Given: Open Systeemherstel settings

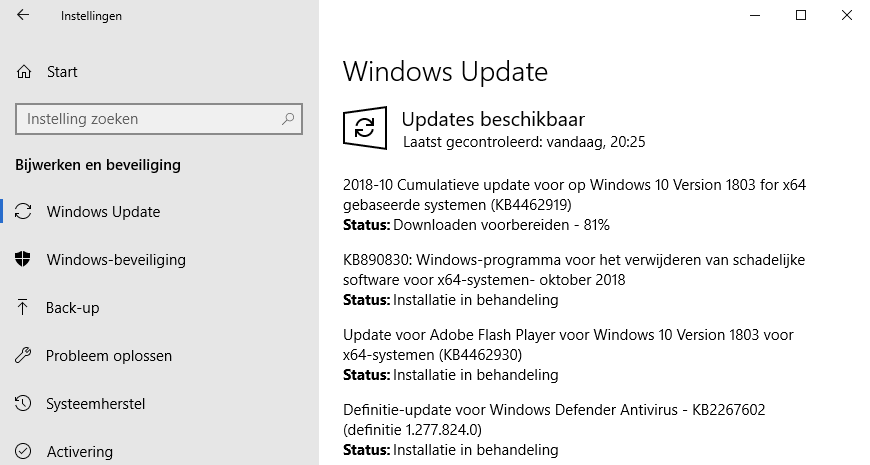Looking at the screenshot, I should (96, 404).
